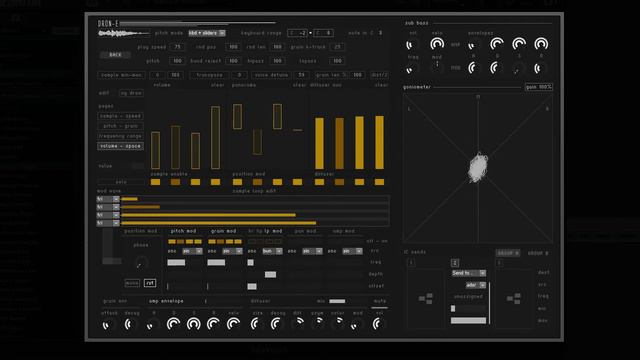
Task: Enable the mono toggle under phase
Action: (x=132, y=283)
